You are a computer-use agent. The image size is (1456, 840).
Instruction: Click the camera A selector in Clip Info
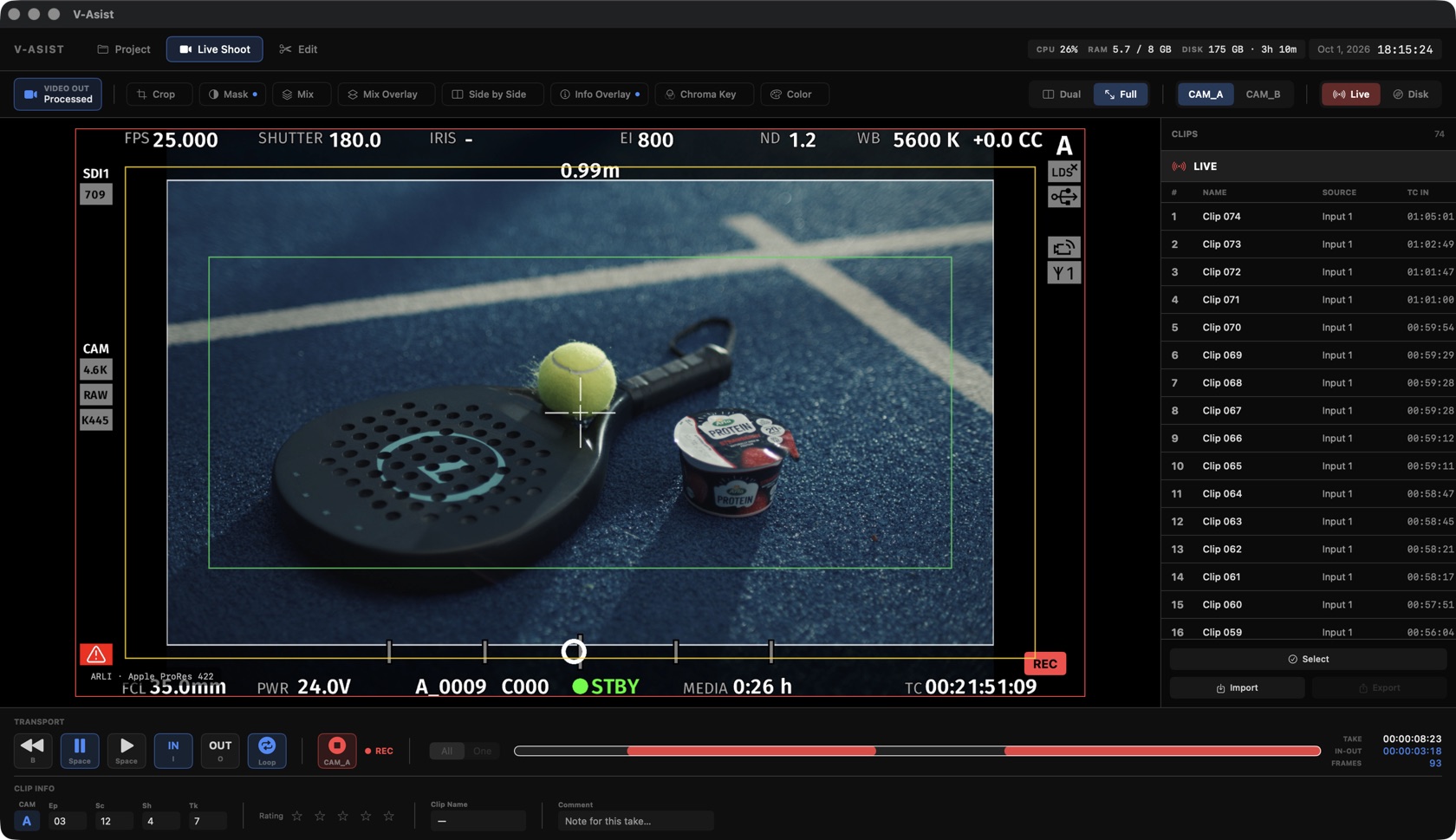coord(27,821)
